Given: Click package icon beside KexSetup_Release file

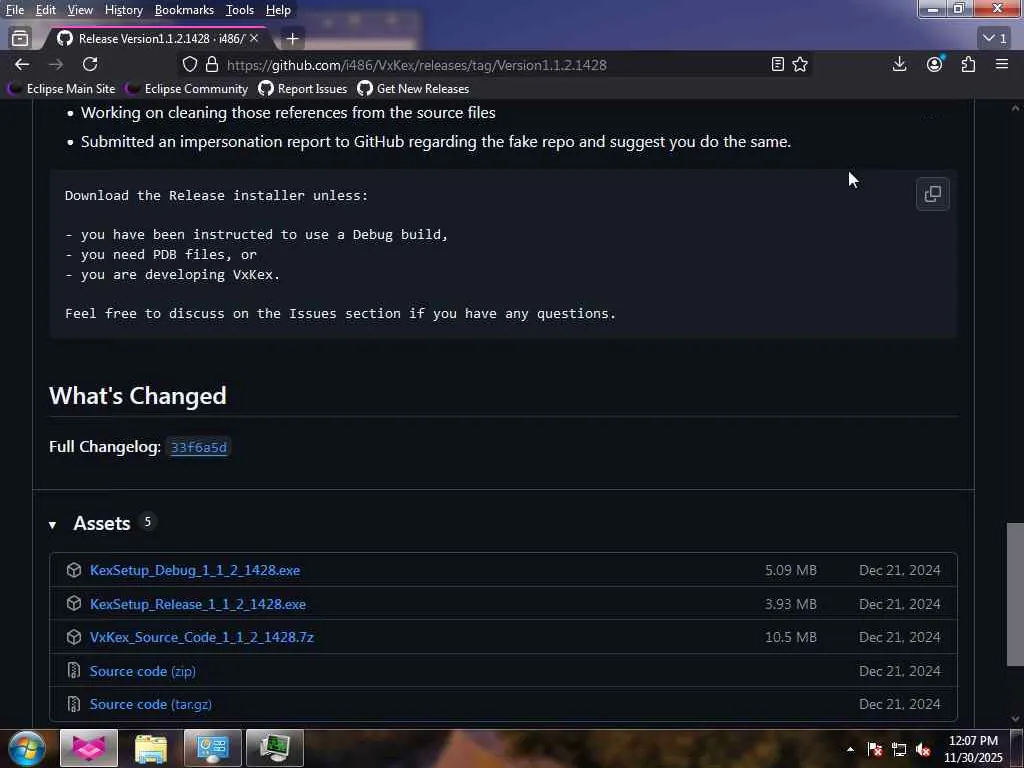Looking at the screenshot, I should click(74, 604).
